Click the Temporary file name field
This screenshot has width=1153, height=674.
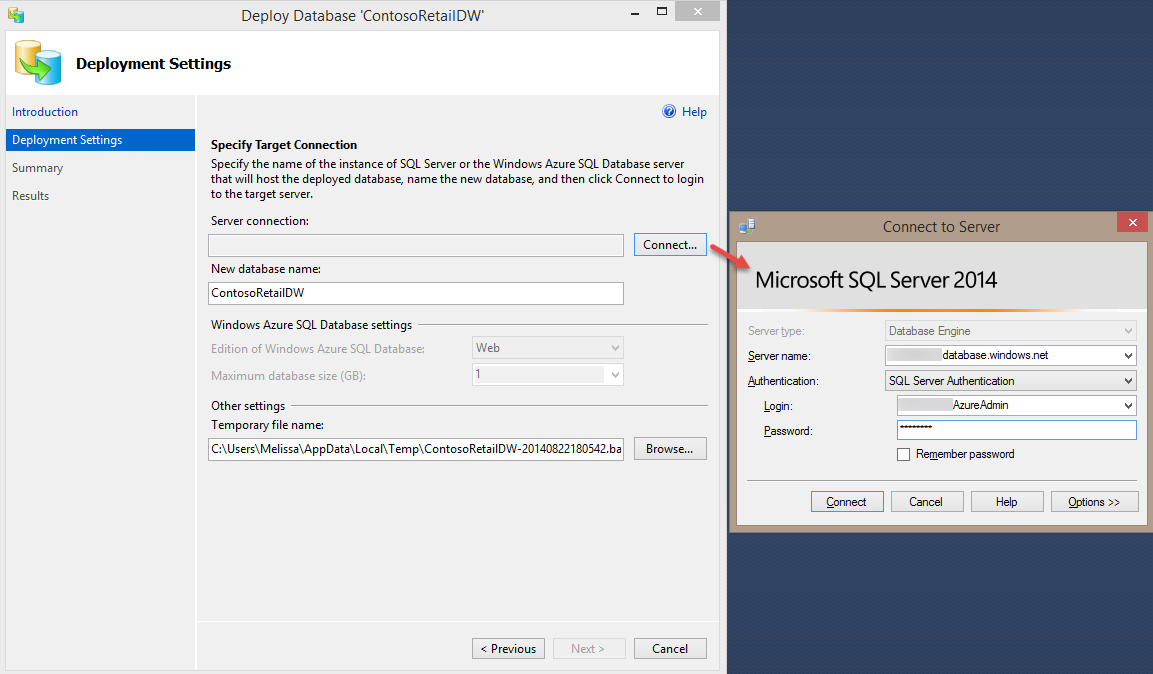tap(415, 449)
